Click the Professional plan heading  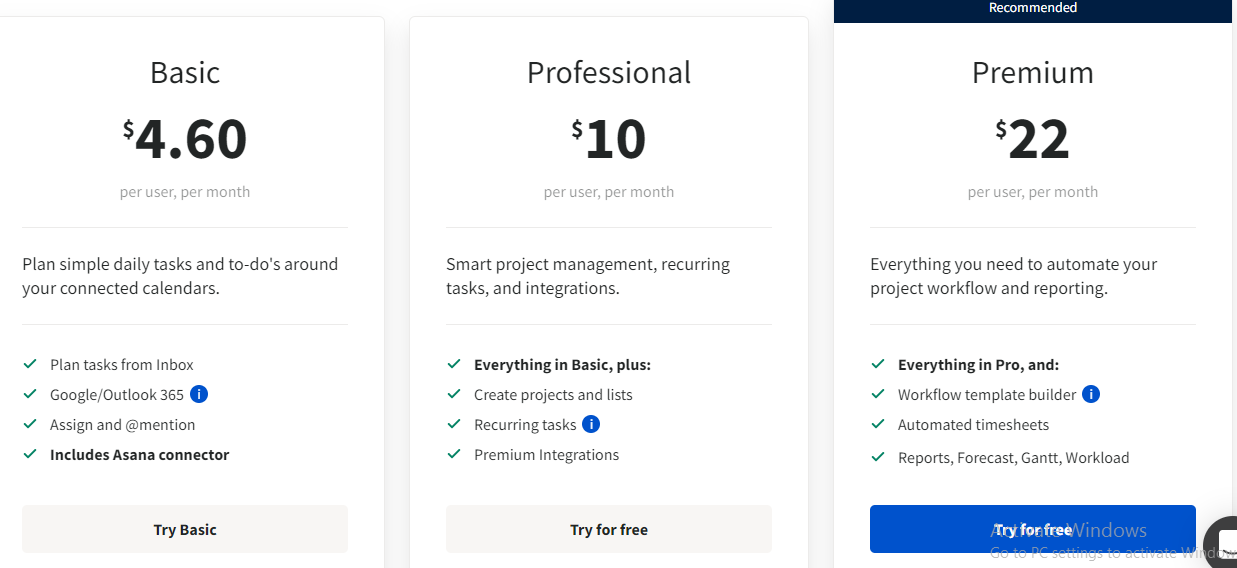[x=609, y=73]
